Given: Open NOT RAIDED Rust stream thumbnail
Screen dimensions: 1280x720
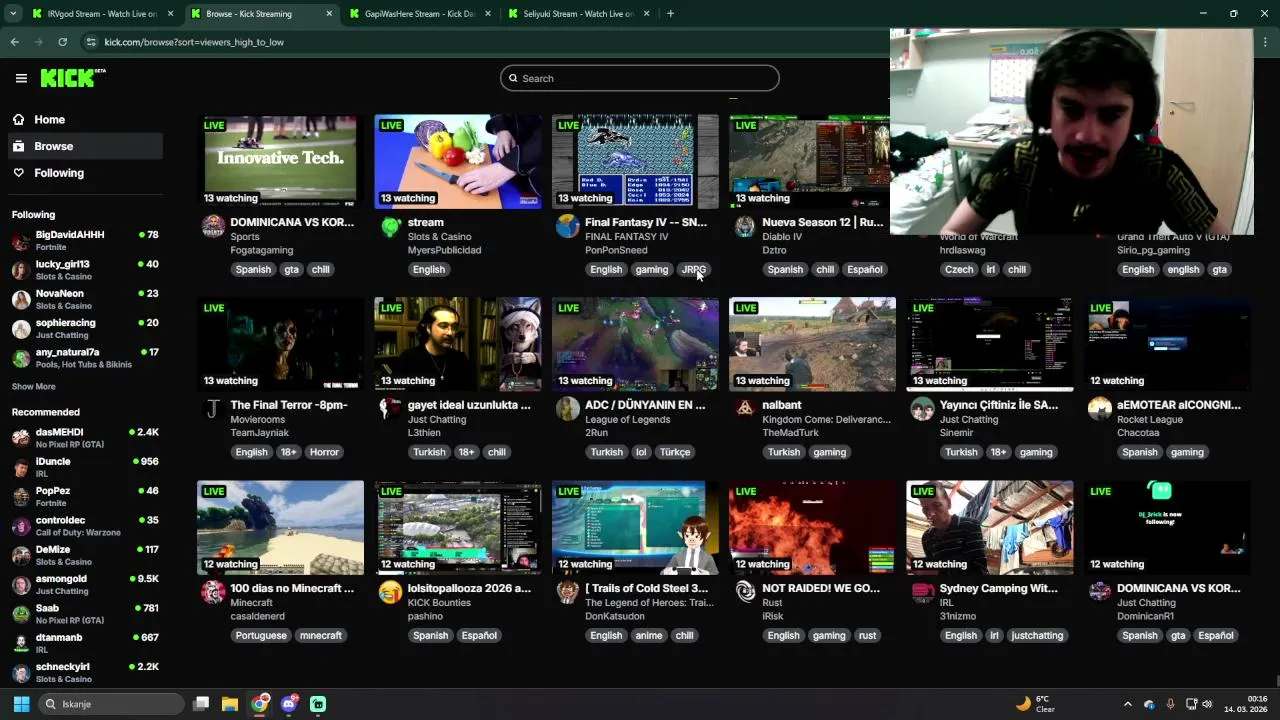Looking at the screenshot, I should (812, 528).
